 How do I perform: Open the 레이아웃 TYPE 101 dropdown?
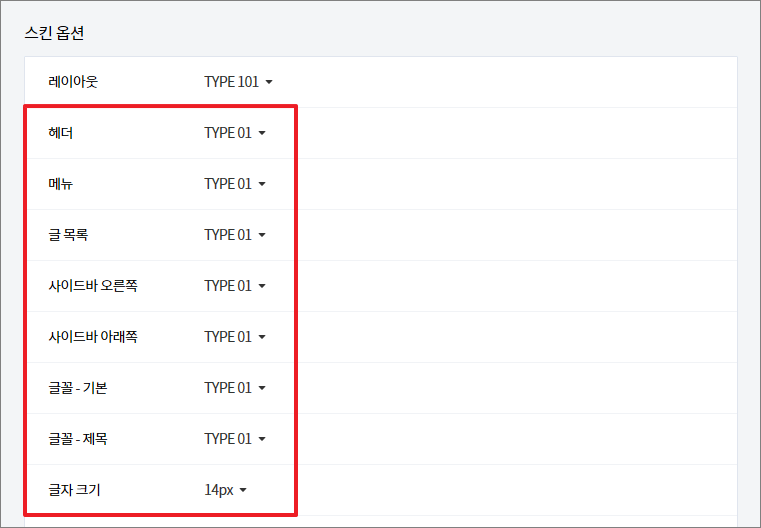click(x=238, y=82)
